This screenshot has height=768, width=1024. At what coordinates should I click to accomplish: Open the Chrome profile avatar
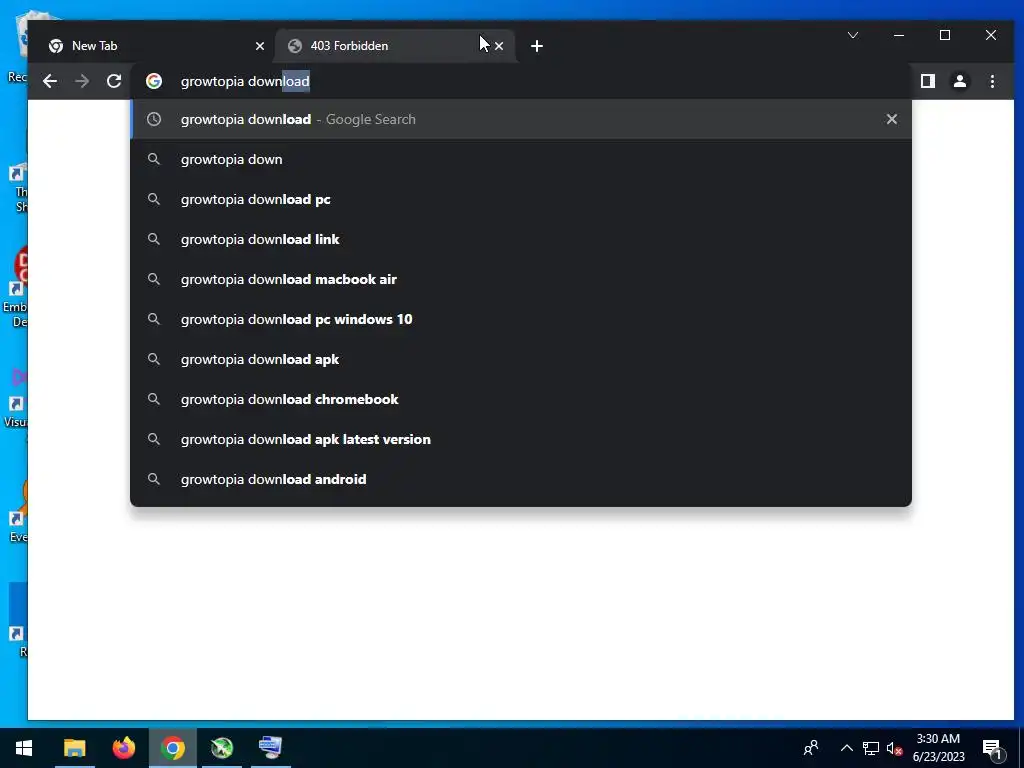[960, 81]
